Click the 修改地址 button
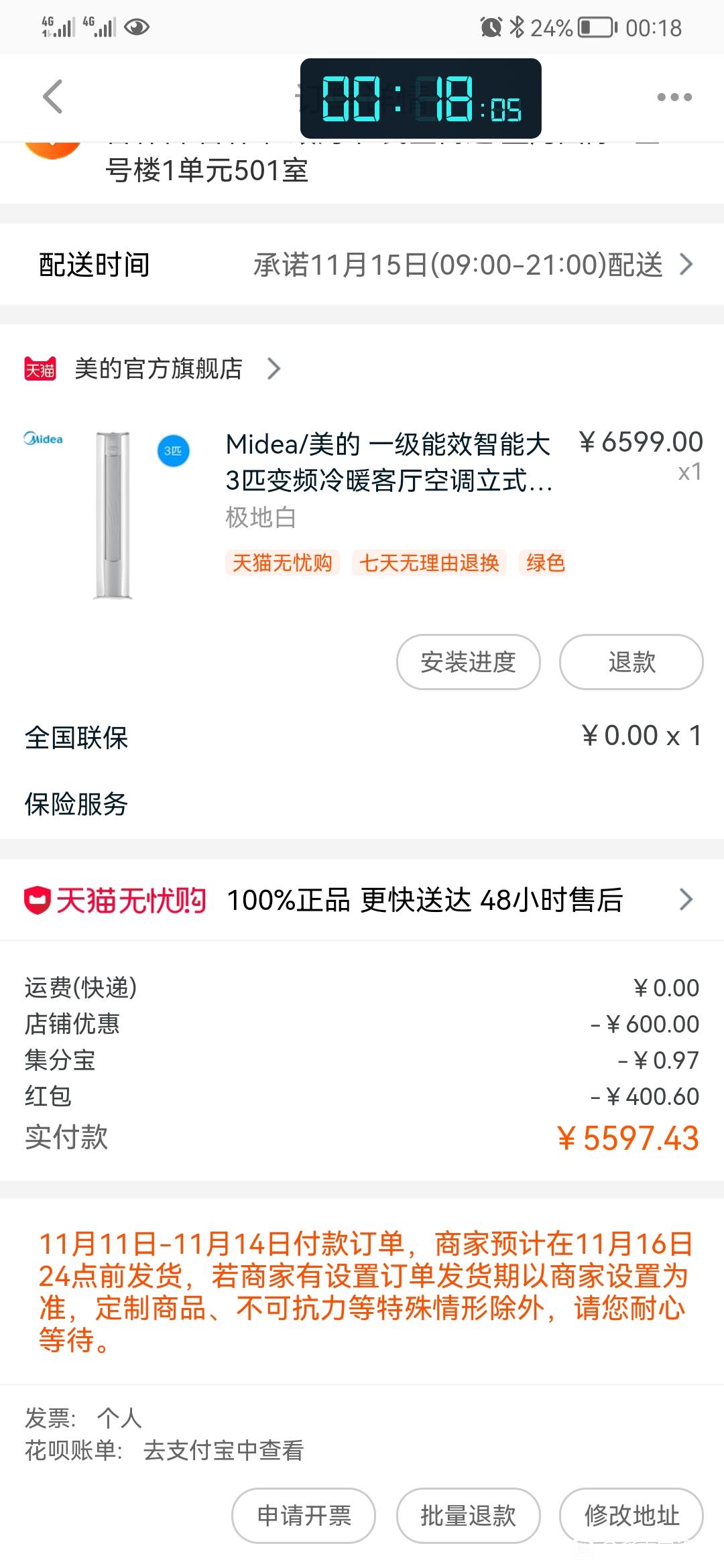 point(631,1516)
